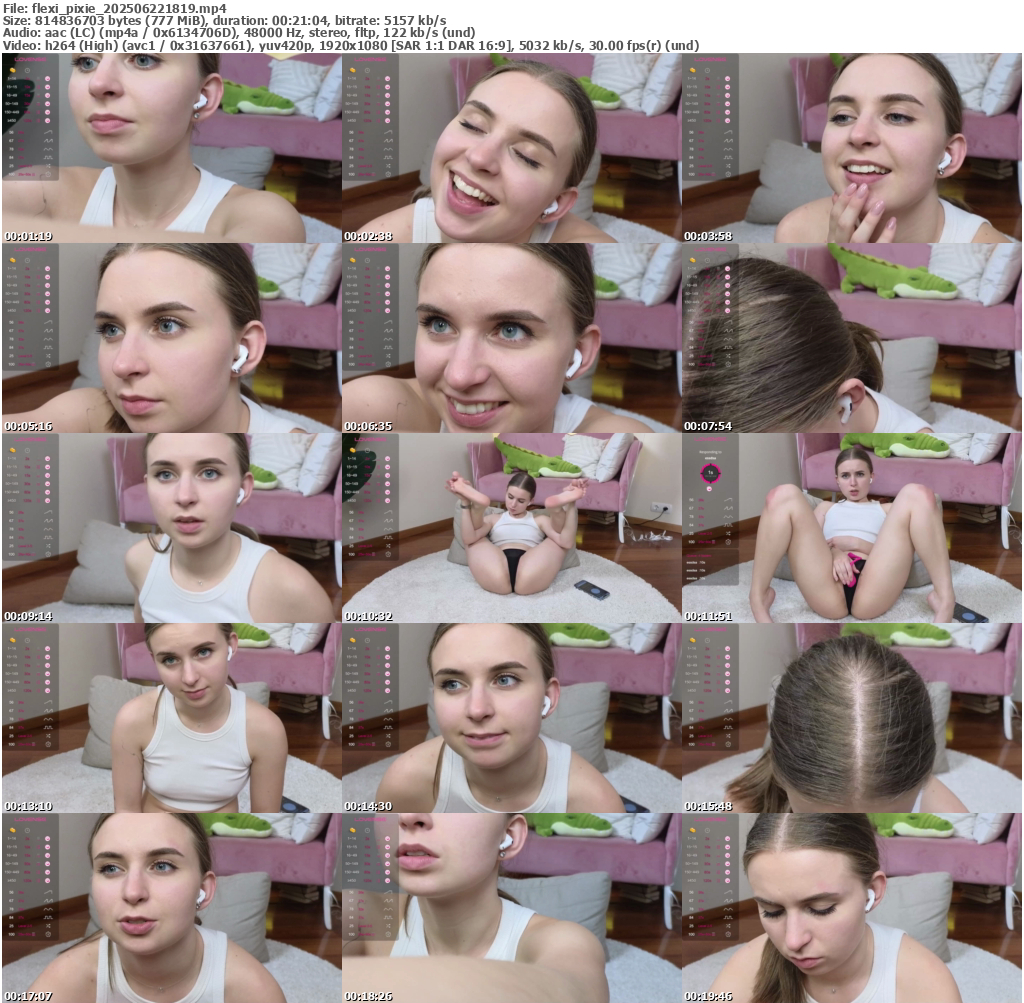This screenshot has width=1024, height=1003.
Task: Select the Size and duration header line
Action: 224,20
